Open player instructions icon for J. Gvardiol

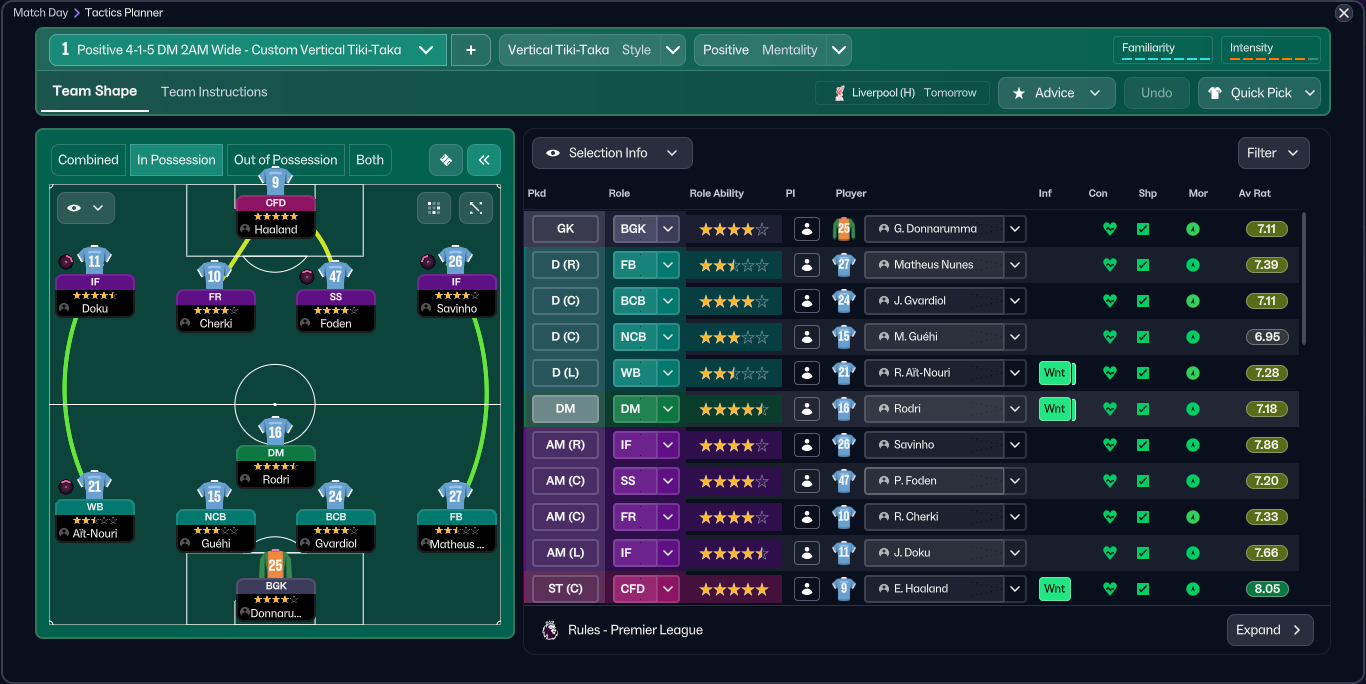[807, 301]
